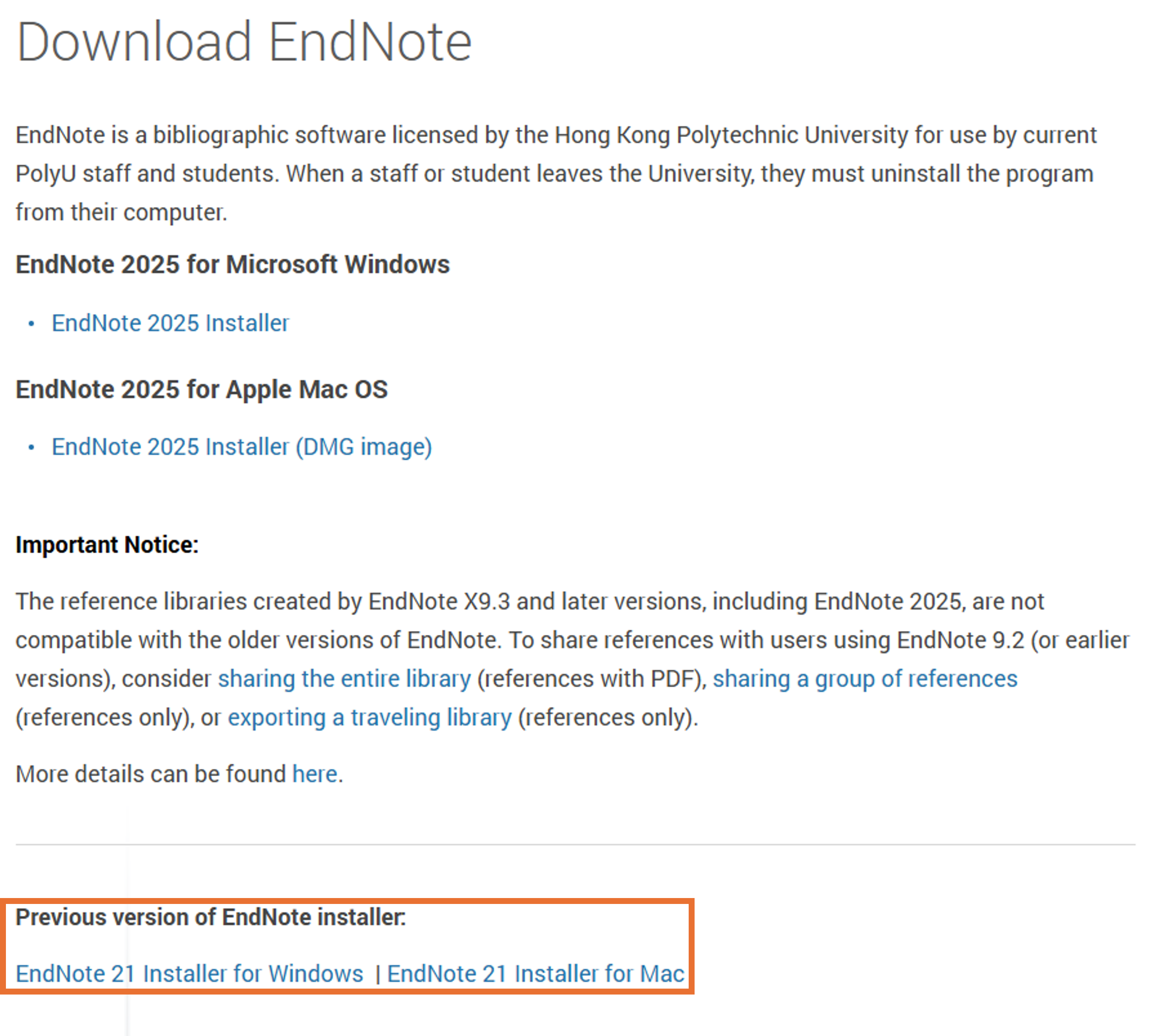The height and width of the screenshot is (1036, 1164).
Task: Click "exporting a traveling library" link
Action: click(370, 717)
